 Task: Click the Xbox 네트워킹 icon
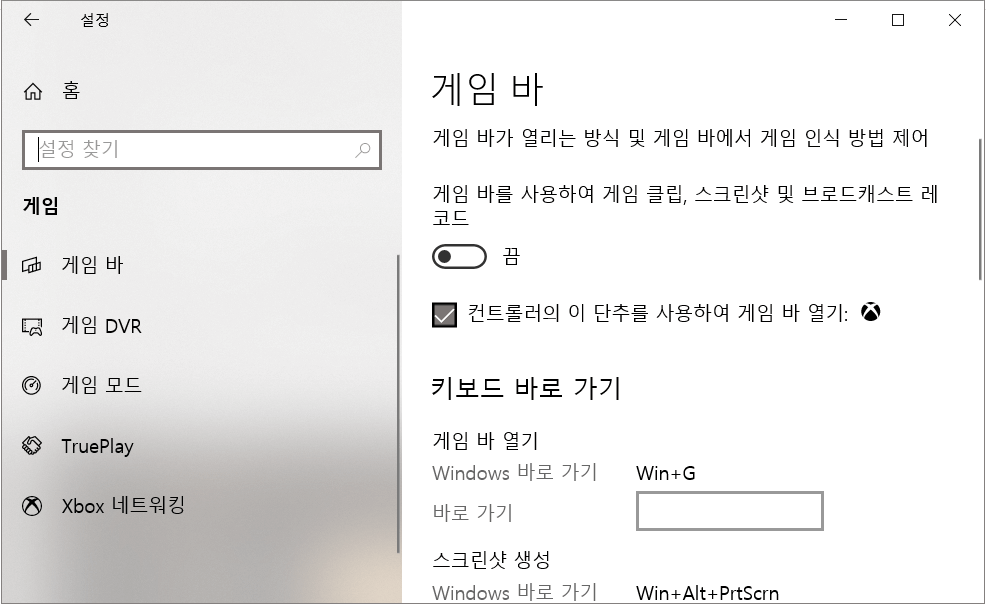pyautogui.click(x=33, y=507)
